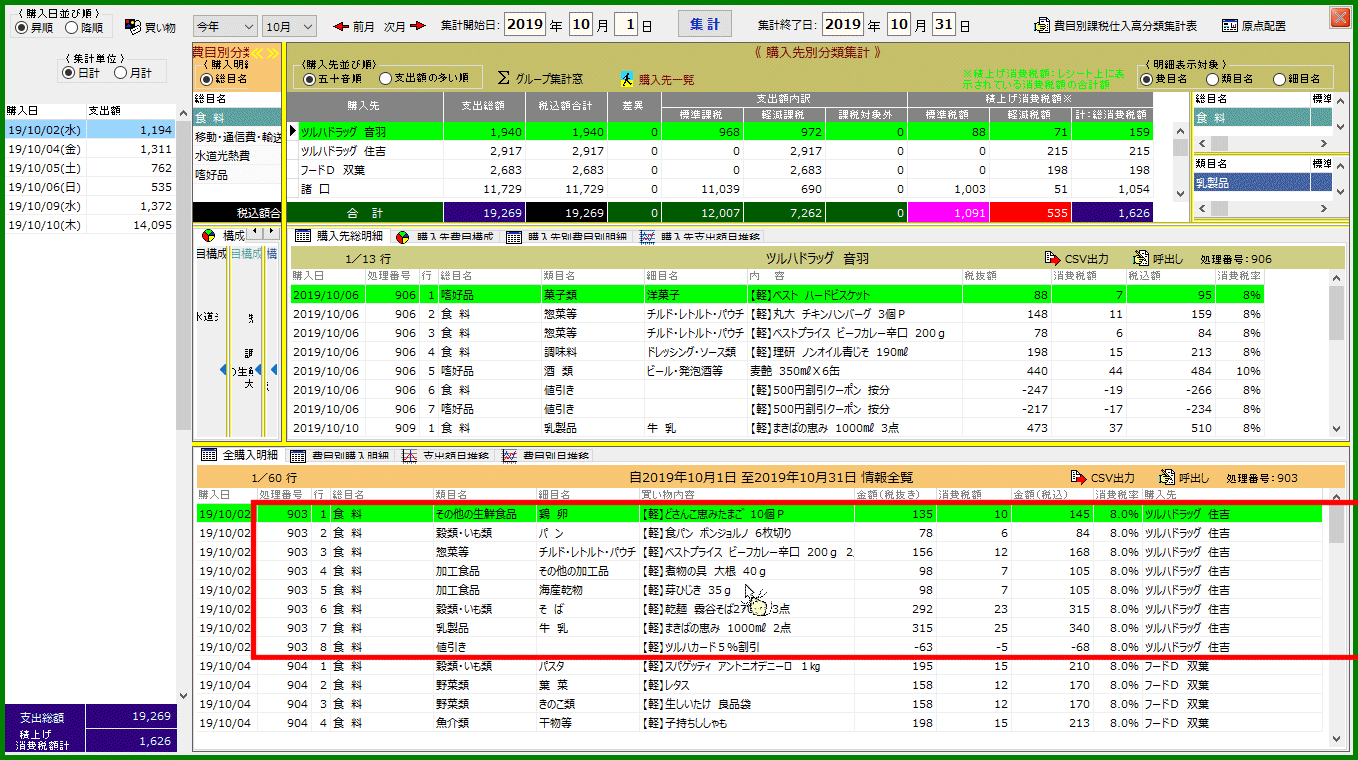Viewport: 1358px width, 760px height.
Task: Collapse 費目別分類 panel with yellow chevrons
Action: point(264,51)
